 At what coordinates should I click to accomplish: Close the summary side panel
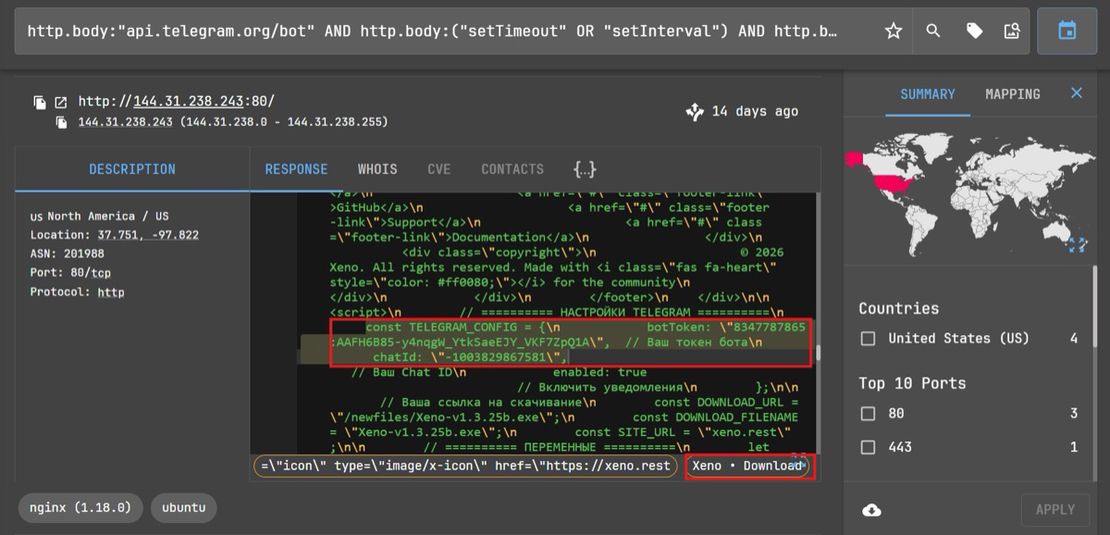pyautogui.click(x=1077, y=93)
